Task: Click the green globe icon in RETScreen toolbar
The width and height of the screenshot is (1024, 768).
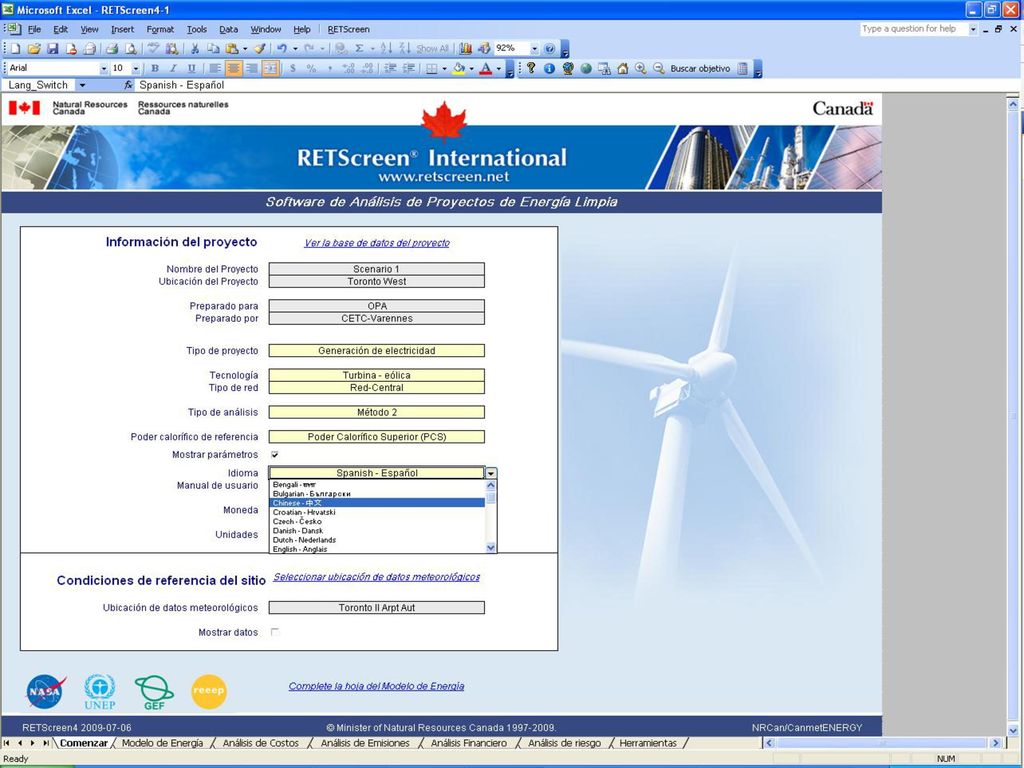Action: point(586,68)
